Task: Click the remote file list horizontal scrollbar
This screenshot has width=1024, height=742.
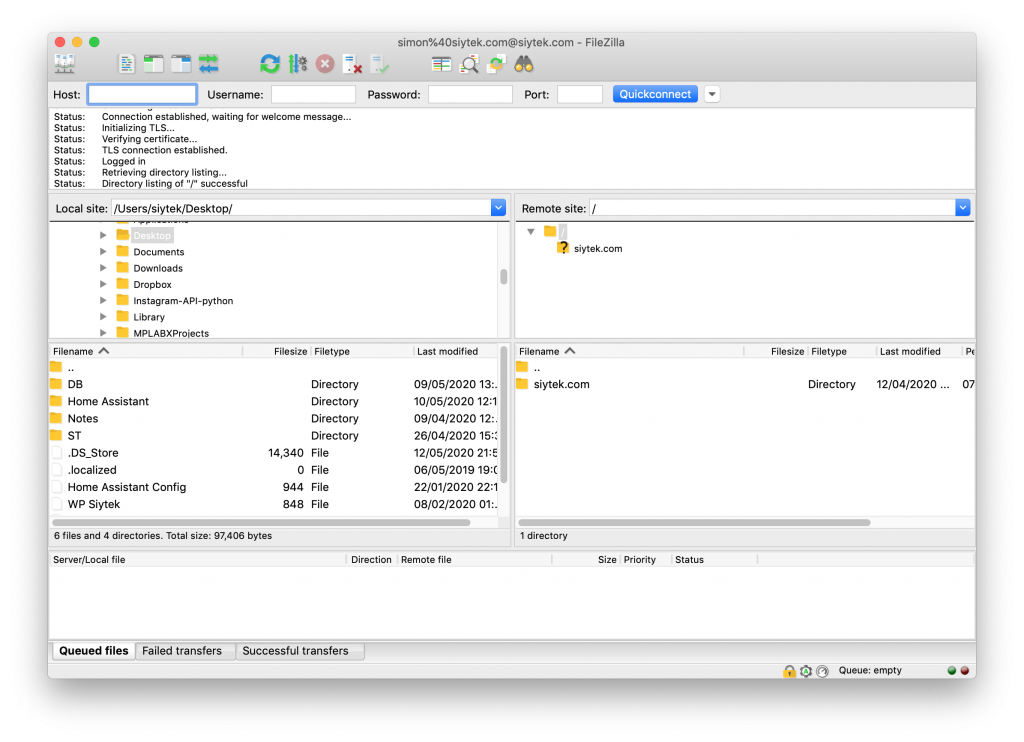Action: point(695,523)
